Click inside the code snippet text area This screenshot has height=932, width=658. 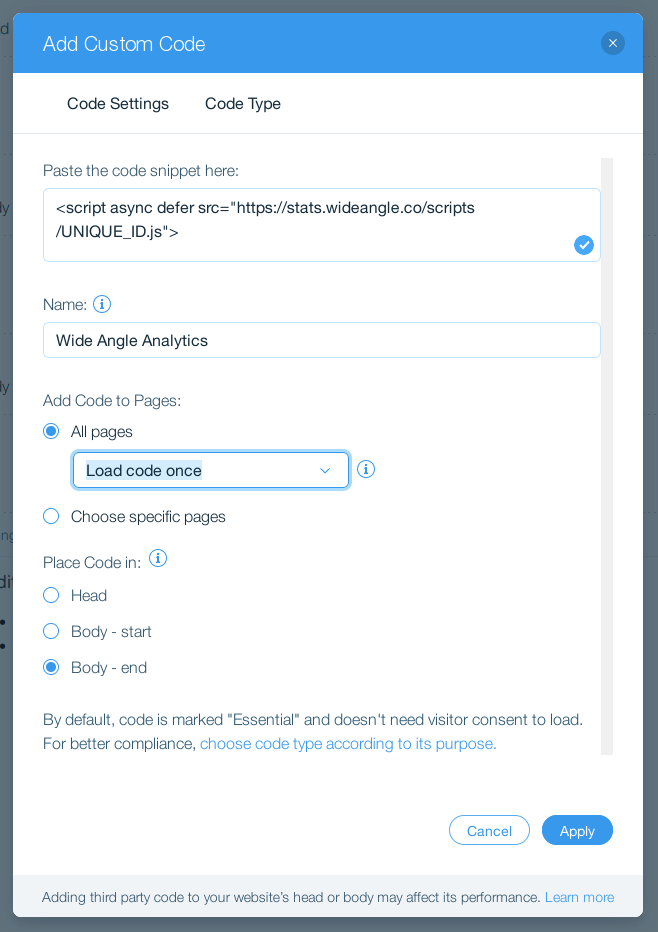[322, 225]
